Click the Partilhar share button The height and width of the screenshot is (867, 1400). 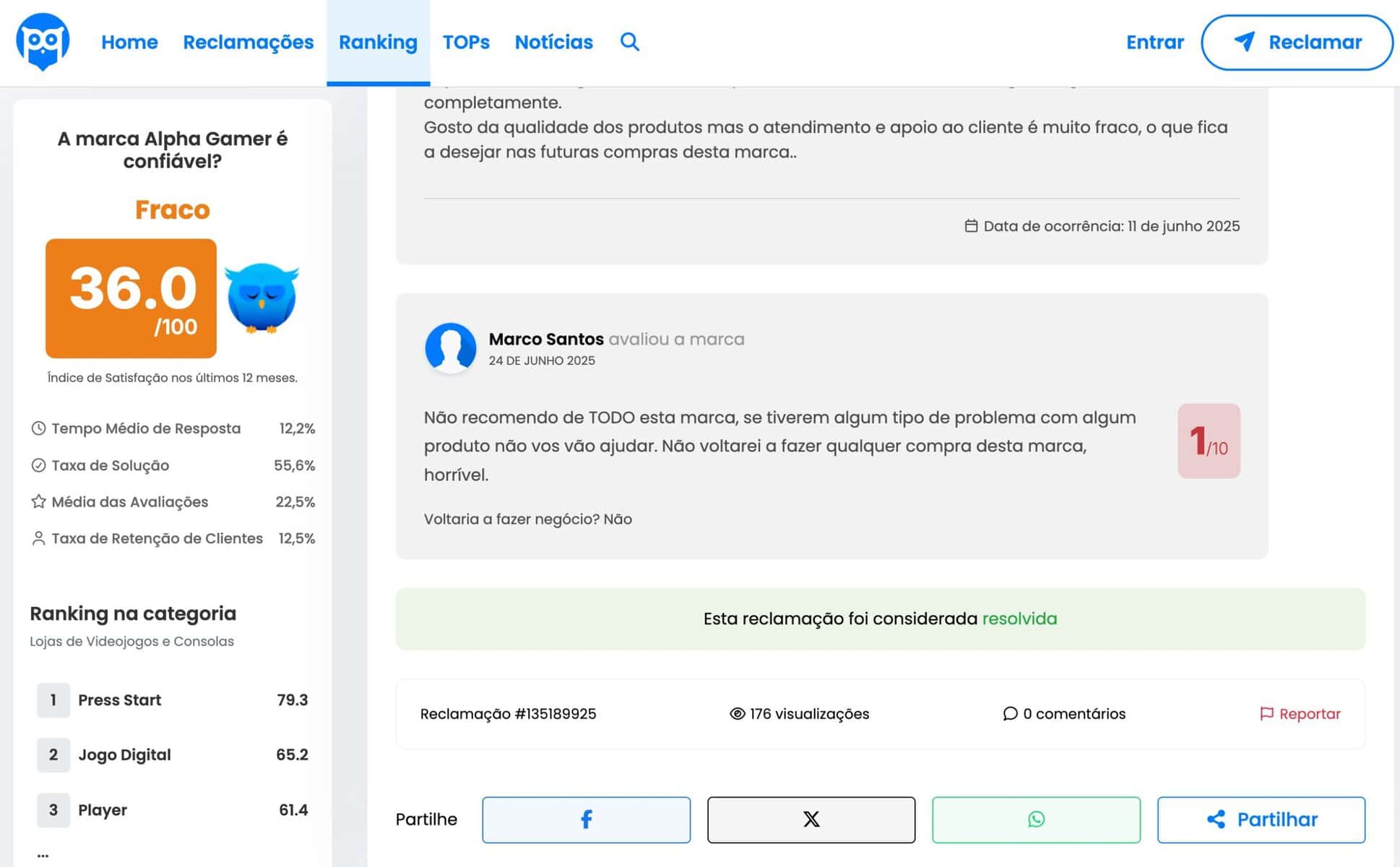coord(1261,819)
